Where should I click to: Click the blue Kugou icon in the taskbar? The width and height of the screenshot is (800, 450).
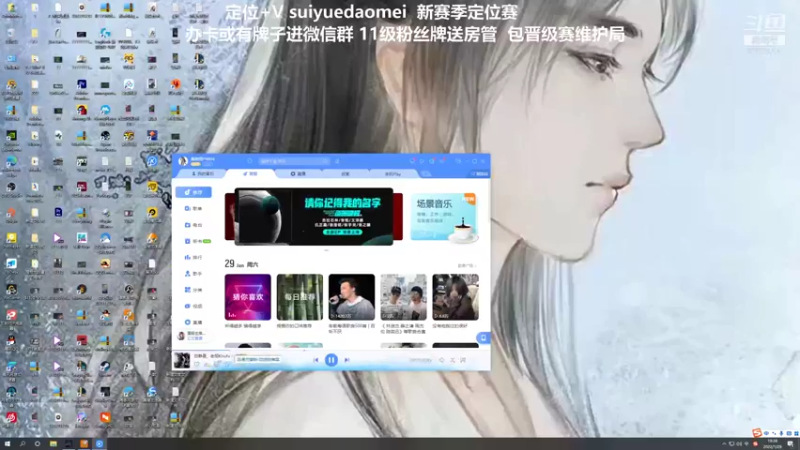pyautogui.click(x=99, y=444)
